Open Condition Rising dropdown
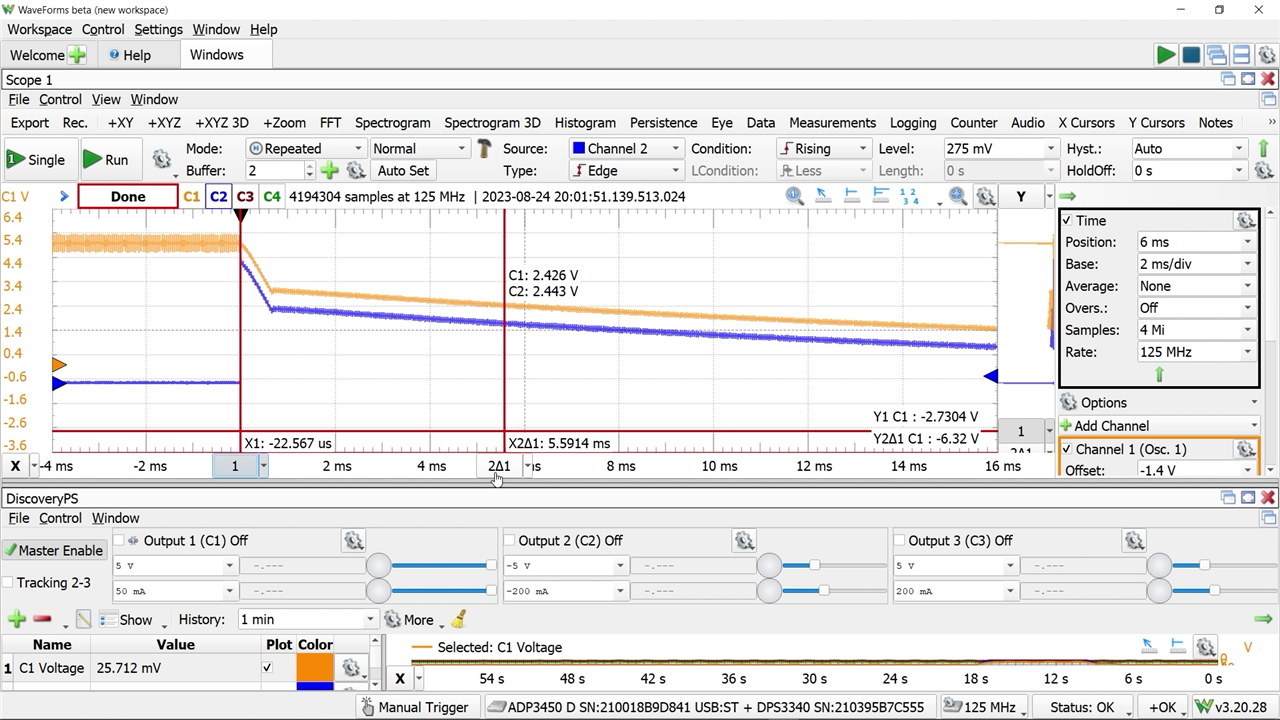Screen dimensions: 1280x720 824,149
